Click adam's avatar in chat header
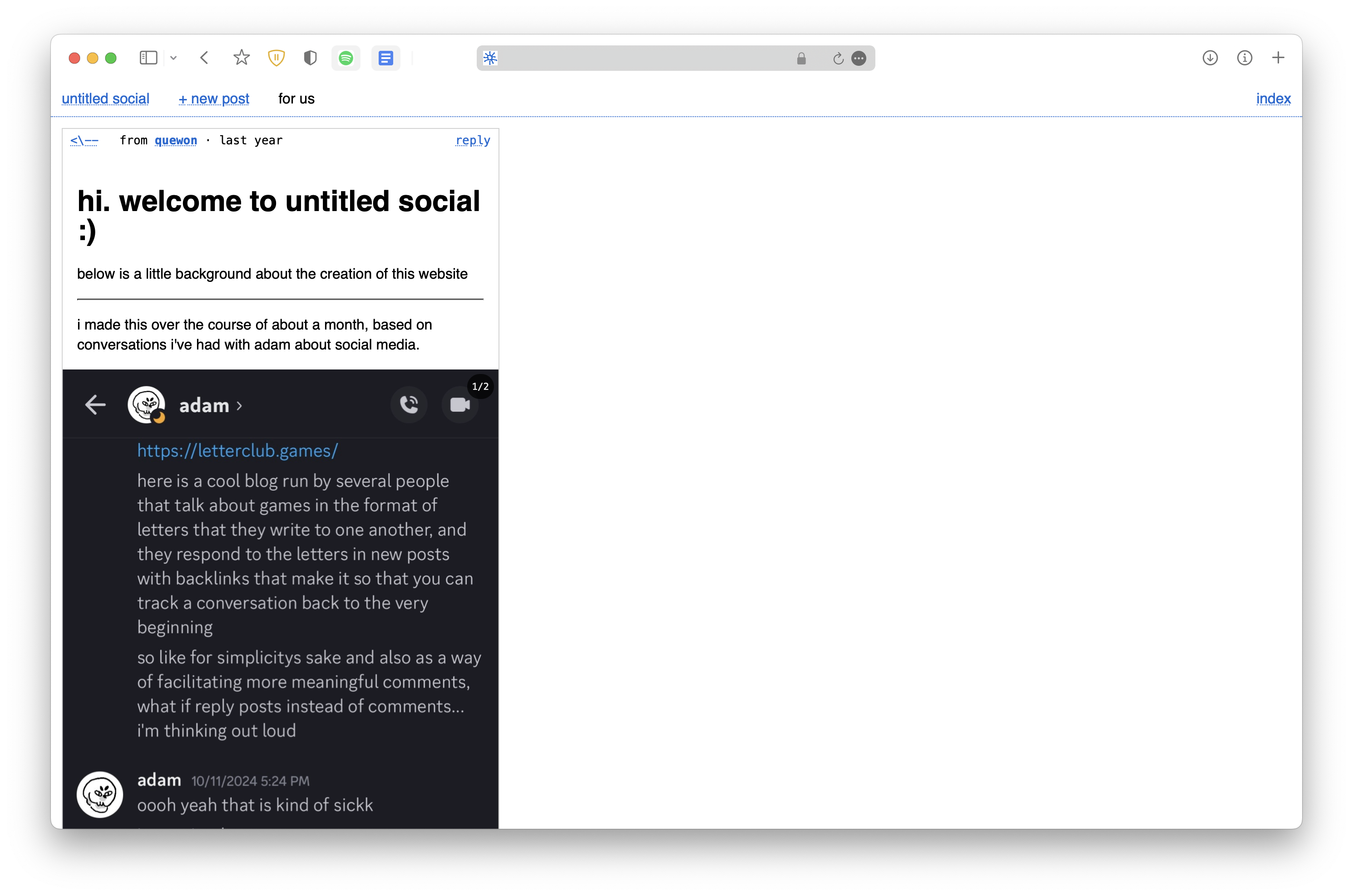 146,404
